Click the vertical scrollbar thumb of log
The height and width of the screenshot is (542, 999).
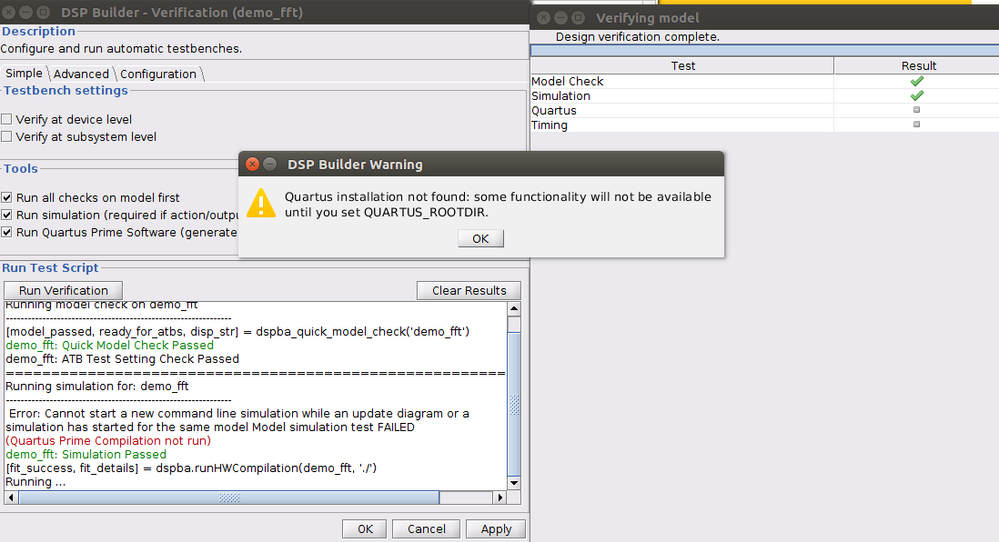pos(514,404)
